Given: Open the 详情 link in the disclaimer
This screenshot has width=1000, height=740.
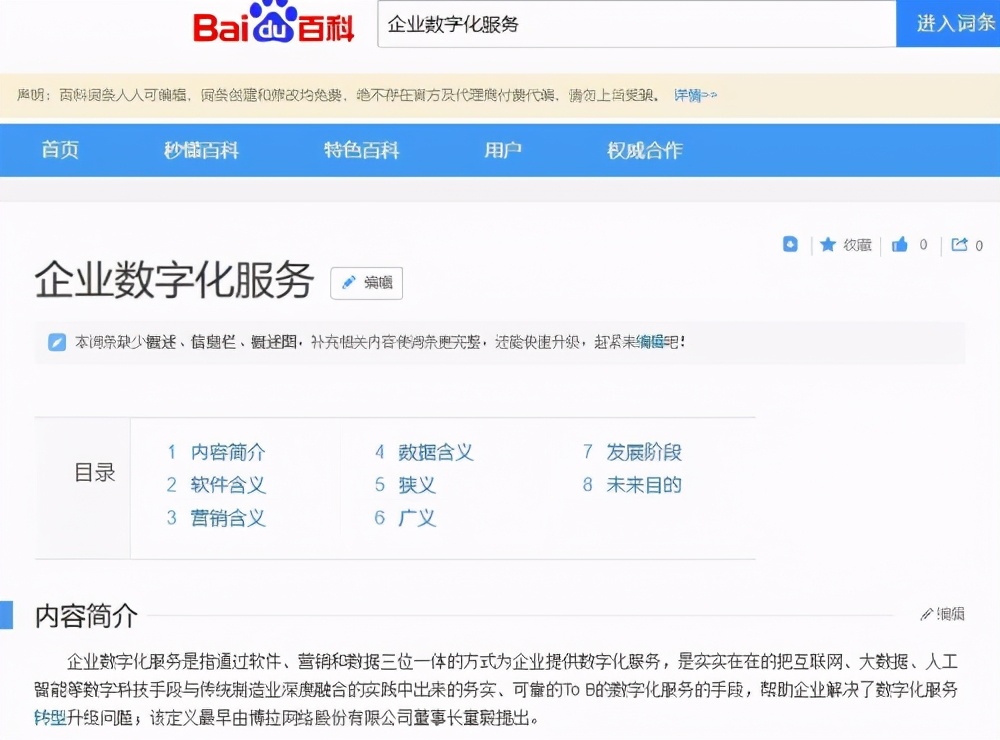Looking at the screenshot, I should pyautogui.click(x=685, y=93).
